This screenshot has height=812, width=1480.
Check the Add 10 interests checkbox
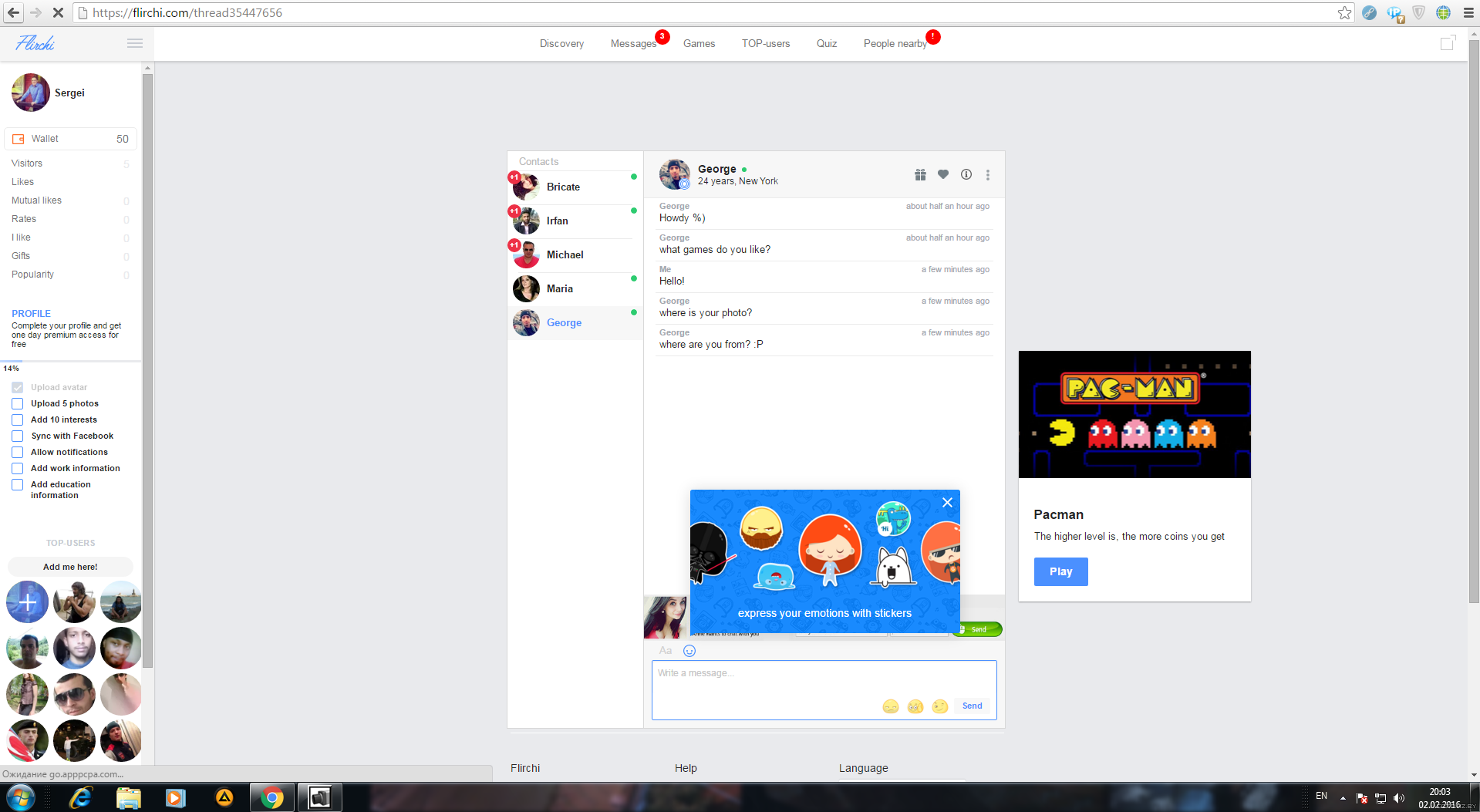(x=17, y=420)
